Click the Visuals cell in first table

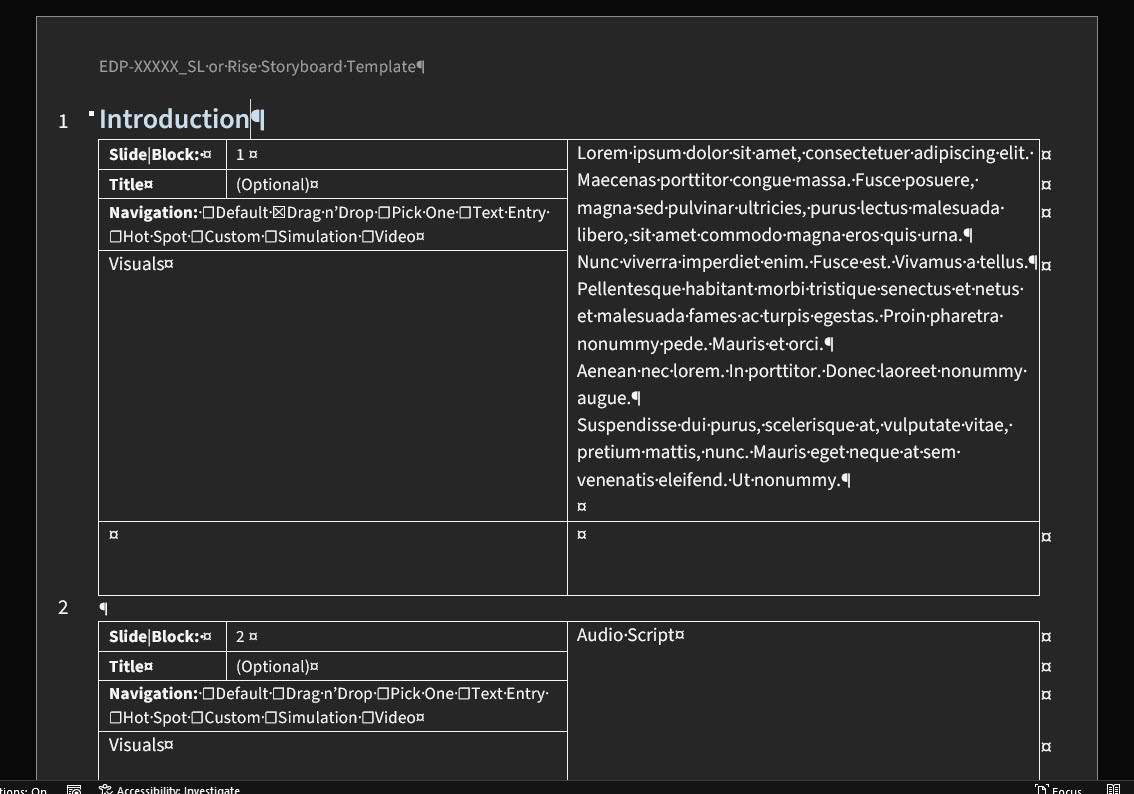click(x=333, y=385)
